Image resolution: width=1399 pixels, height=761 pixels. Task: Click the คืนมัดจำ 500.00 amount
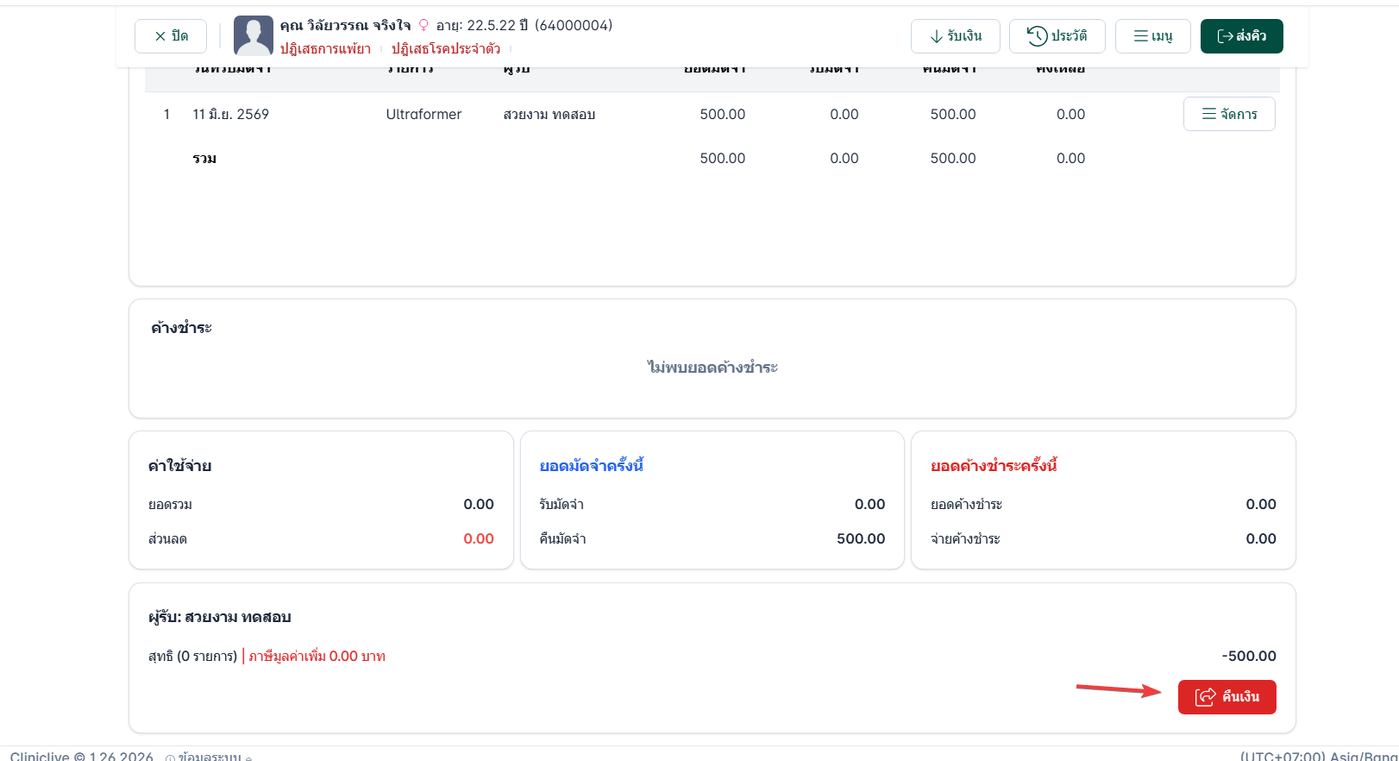(861, 539)
